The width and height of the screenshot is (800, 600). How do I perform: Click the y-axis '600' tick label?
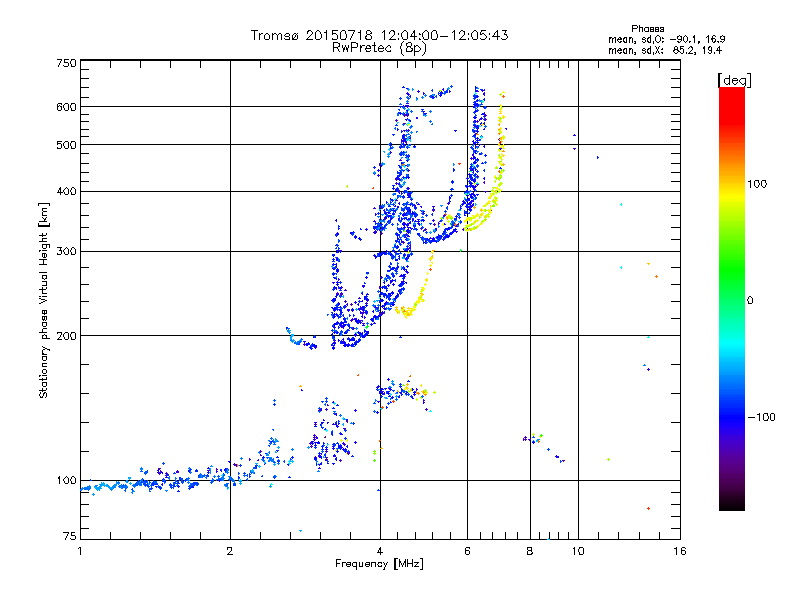(x=66, y=107)
